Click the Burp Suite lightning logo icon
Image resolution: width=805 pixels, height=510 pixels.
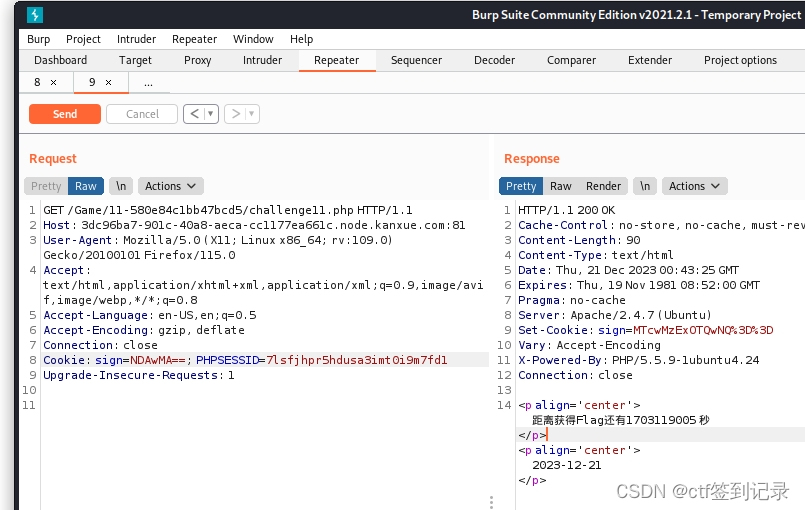click(x=35, y=15)
